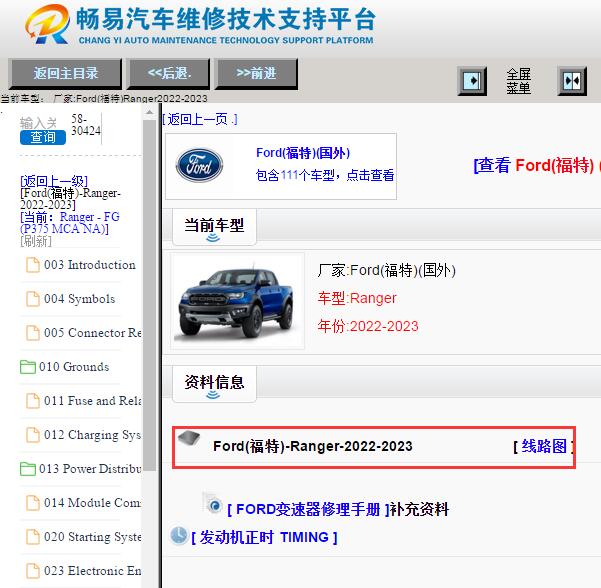This screenshot has height=588, width=601.
Task: Click the 查看 Ford(福特) link on right
Action: [537, 165]
